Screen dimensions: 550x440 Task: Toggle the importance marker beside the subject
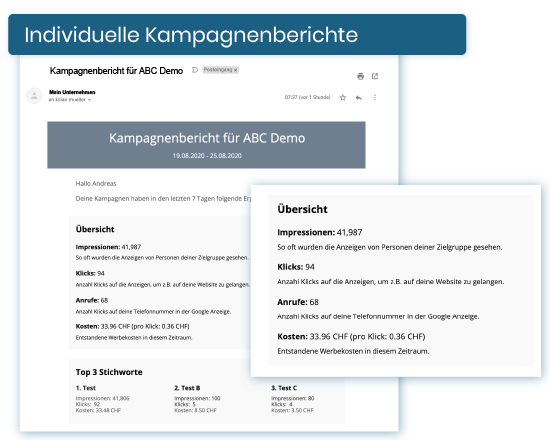click(195, 70)
